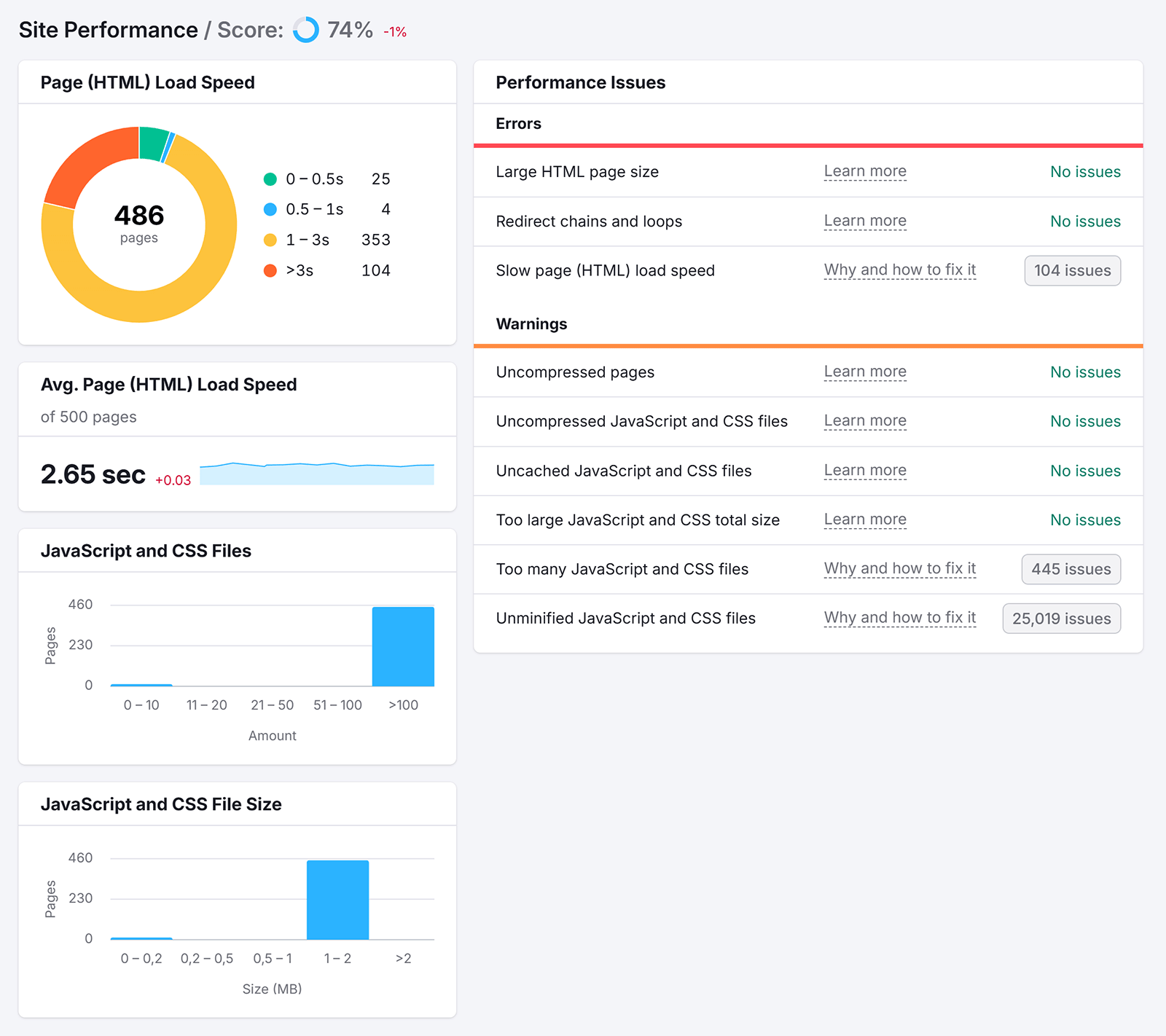Click the "1 – 2" bar in file size chart
Viewport: 1166px width, 1036px height.
[x=337, y=898]
